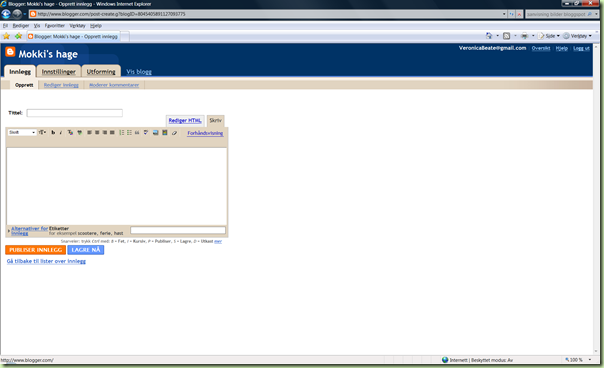Run the spell check icon

tap(146, 133)
